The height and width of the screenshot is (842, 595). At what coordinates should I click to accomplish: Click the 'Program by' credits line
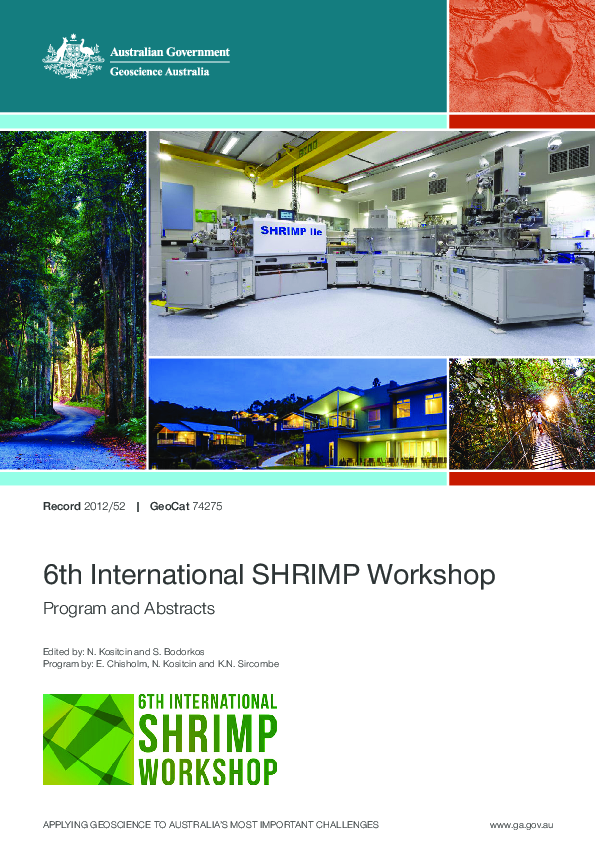161,664
